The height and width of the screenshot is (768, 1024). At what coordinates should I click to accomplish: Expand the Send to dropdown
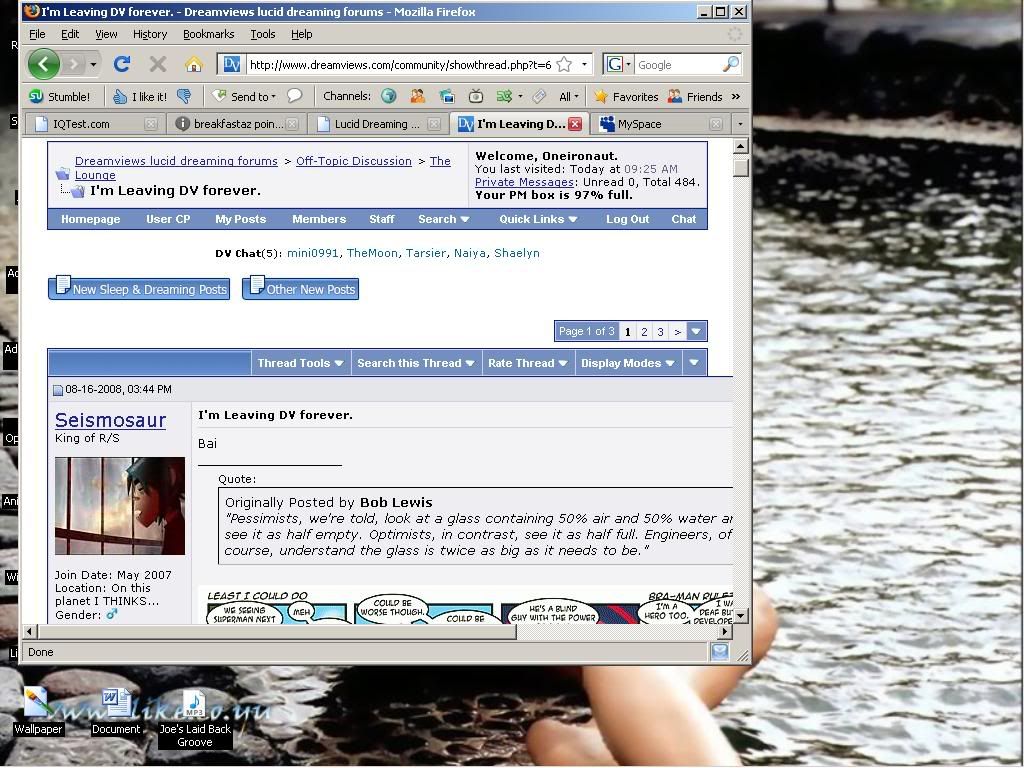[273, 97]
